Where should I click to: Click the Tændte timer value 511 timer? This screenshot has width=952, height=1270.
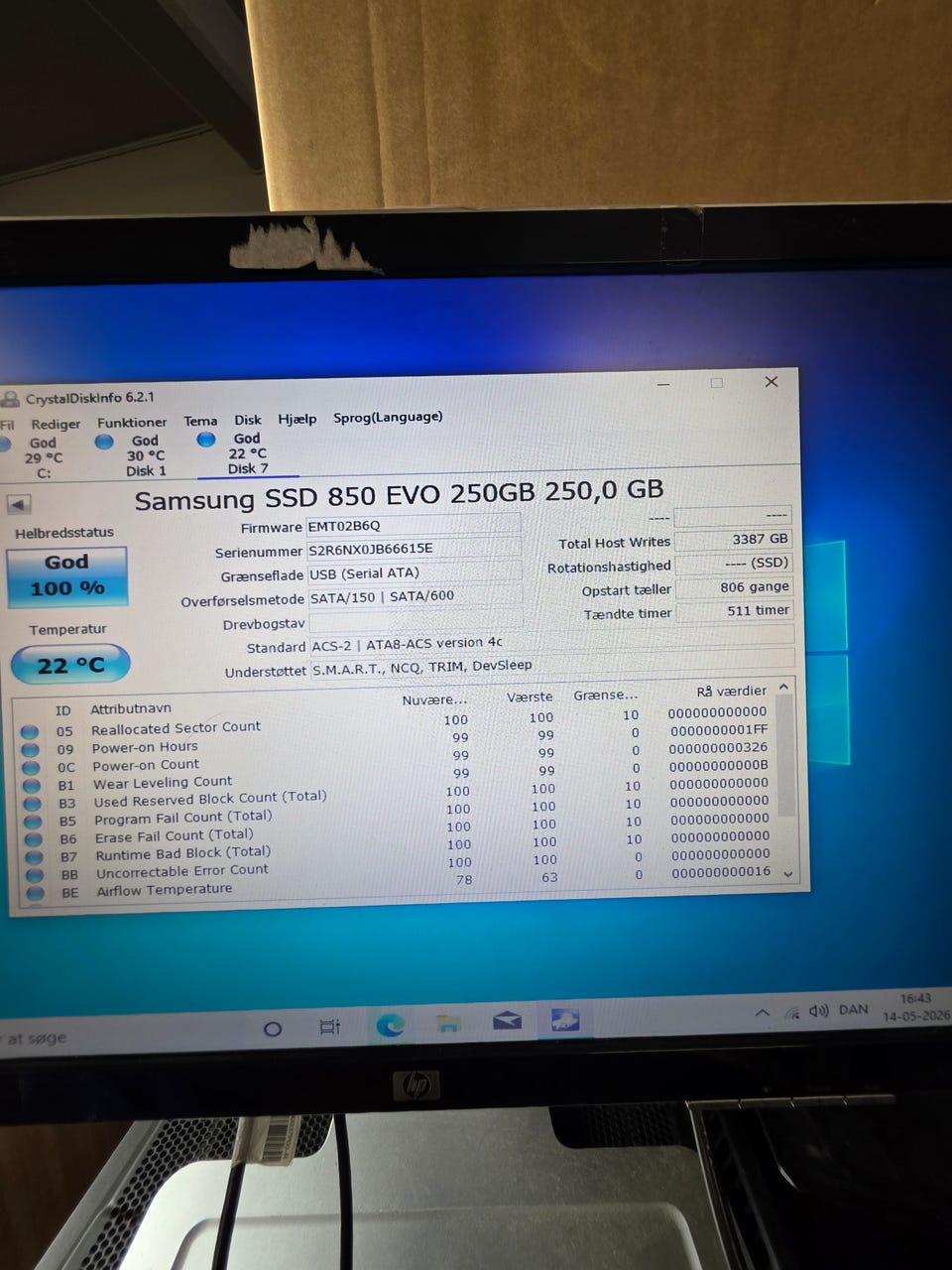click(x=735, y=610)
